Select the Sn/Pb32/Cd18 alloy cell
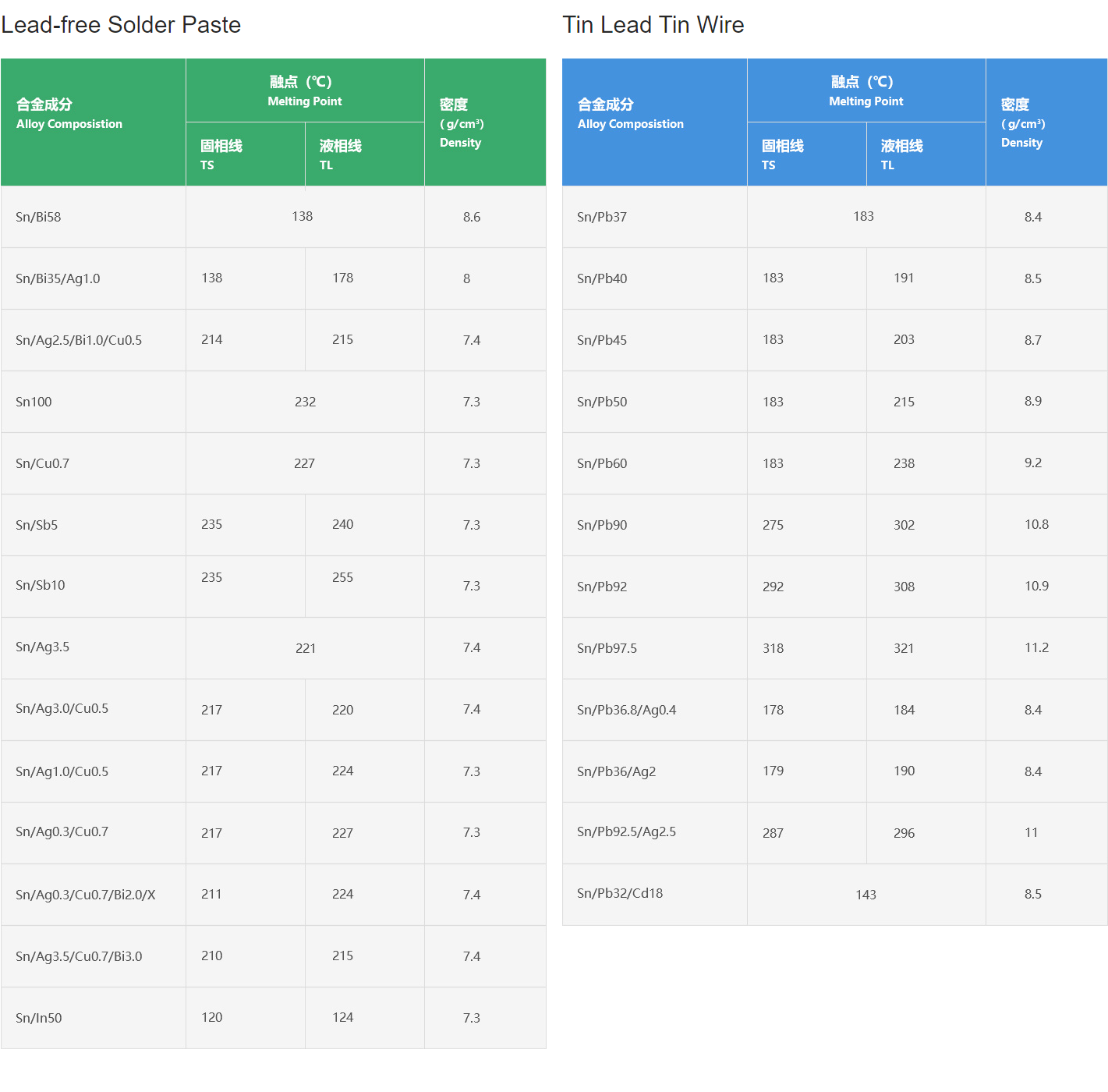Screen dimensions: 1108x1092 (620, 893)
